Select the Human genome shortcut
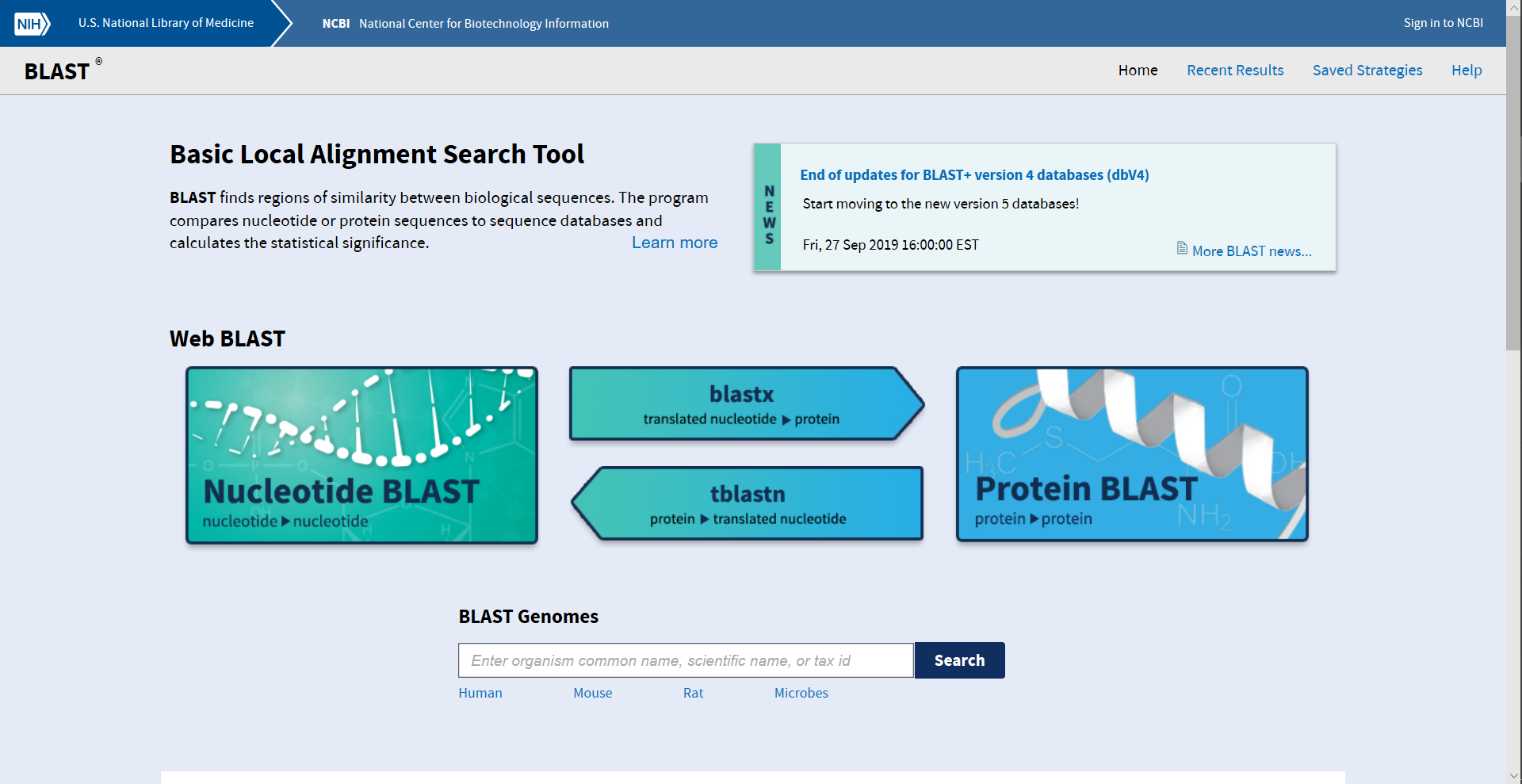Viewport: 1522px width, 784px height. (x=480, y=692)
